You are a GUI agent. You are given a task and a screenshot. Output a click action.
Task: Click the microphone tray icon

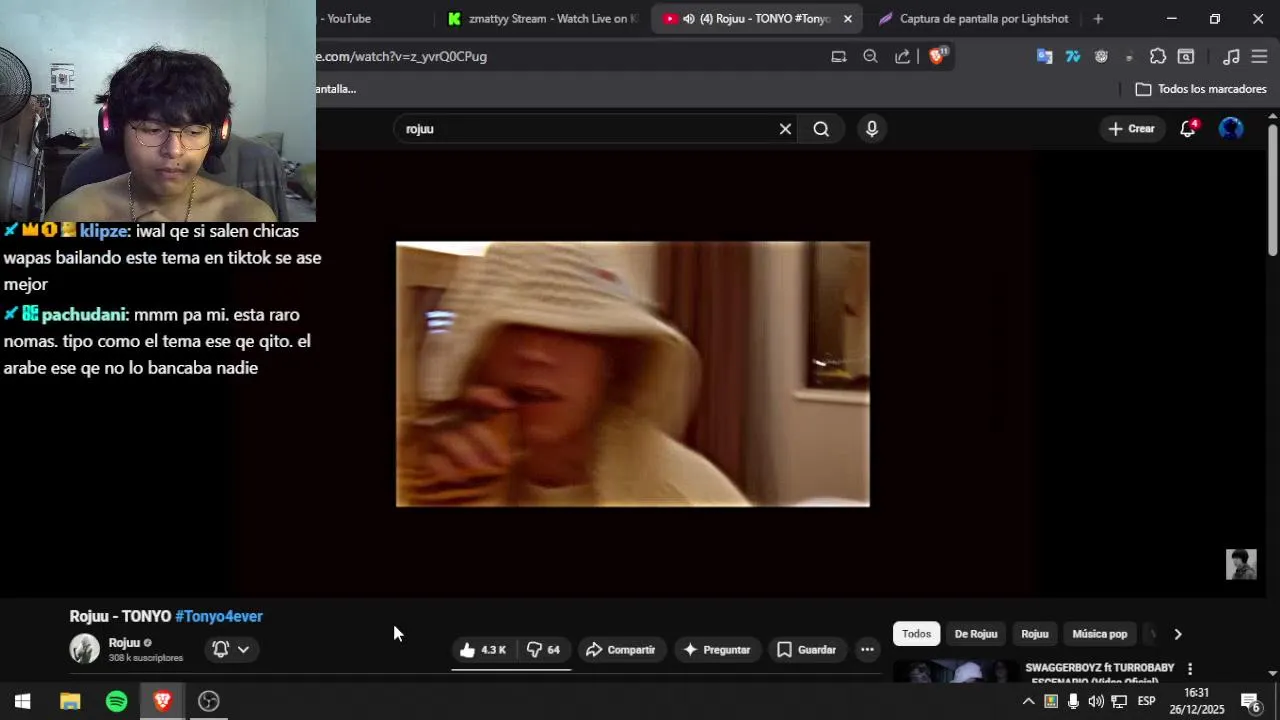[x=1073, y=701]
